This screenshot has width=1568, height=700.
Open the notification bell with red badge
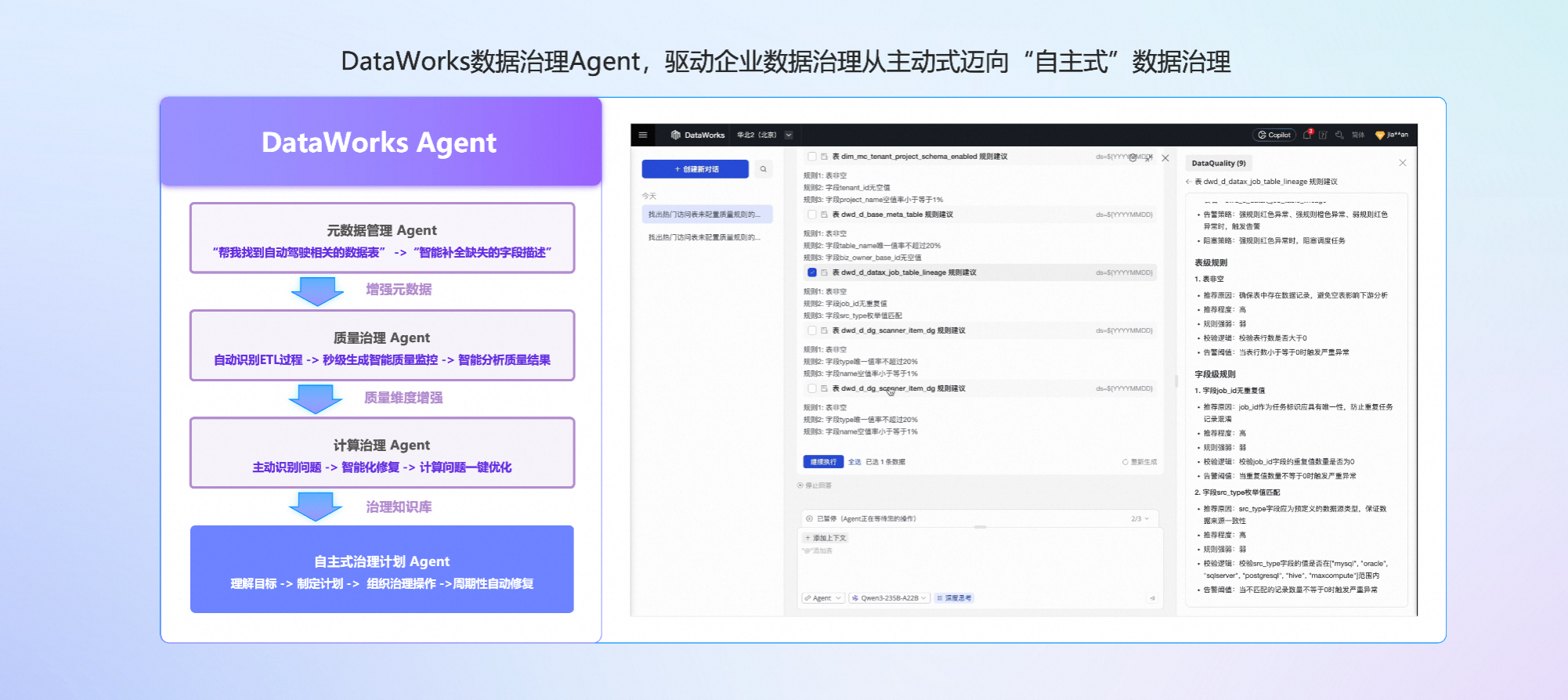click(x=1307, y=135)
